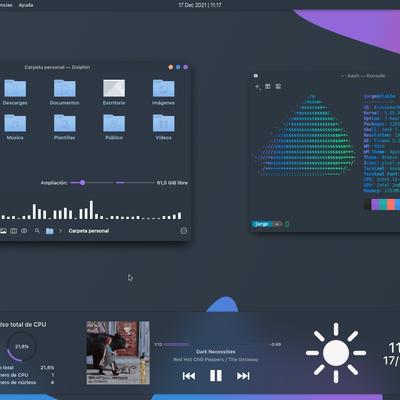The height and width of the screenshot is (400, 400).
Task: Open Dolphin's hamburger menu button
Action: click(183, 231)
